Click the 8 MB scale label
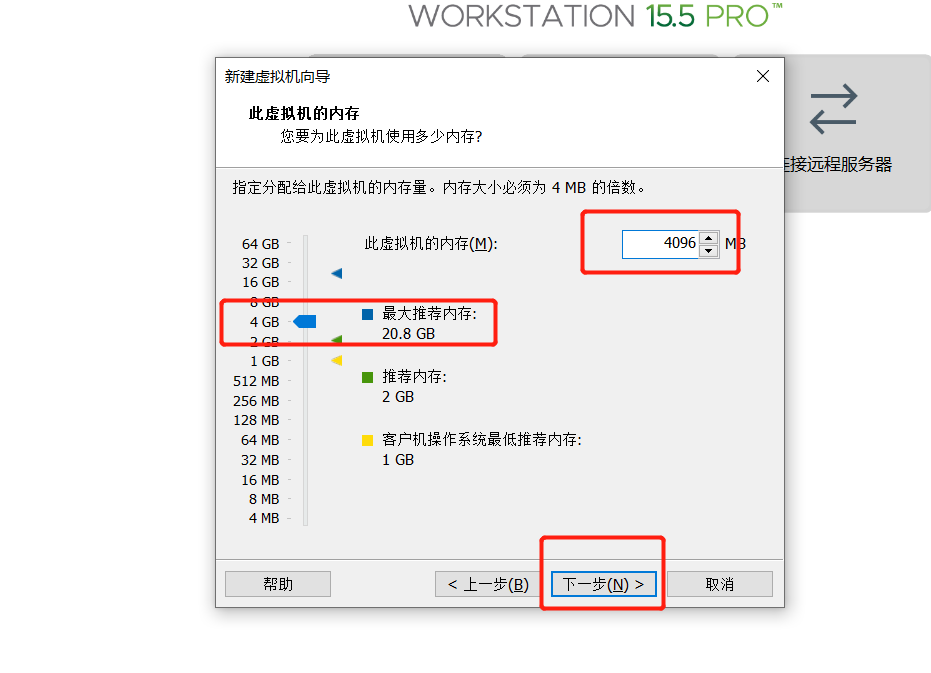This screenshot has width=931, height=673. tap(264, 499)
